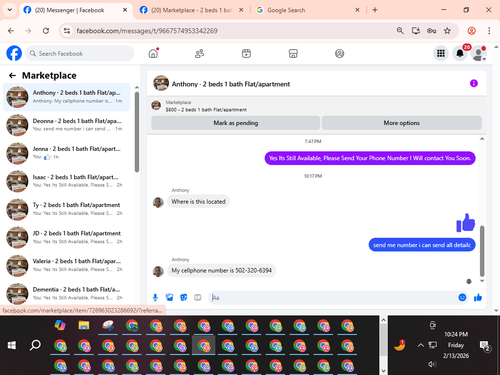View site information icon in address bar
The image size is (500, 375).
(67, 31)
